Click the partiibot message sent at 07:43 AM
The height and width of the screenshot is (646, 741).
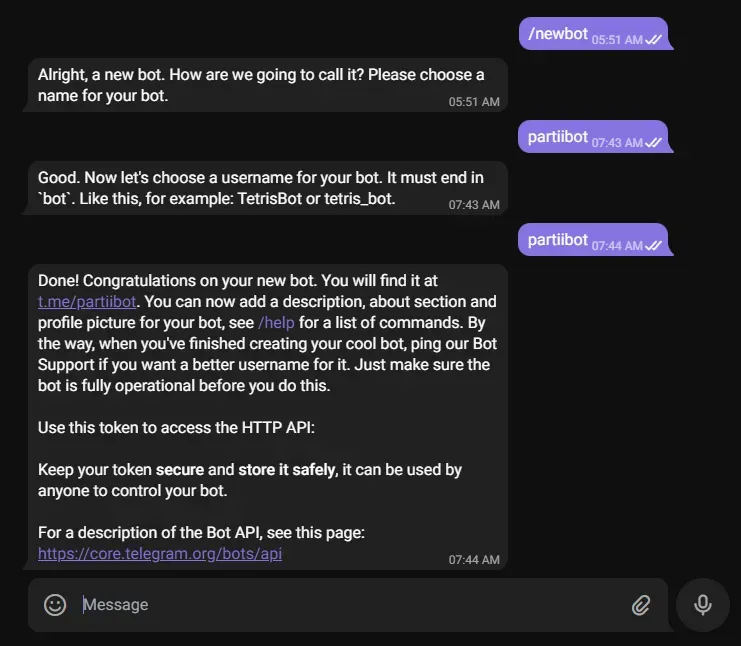557,137
